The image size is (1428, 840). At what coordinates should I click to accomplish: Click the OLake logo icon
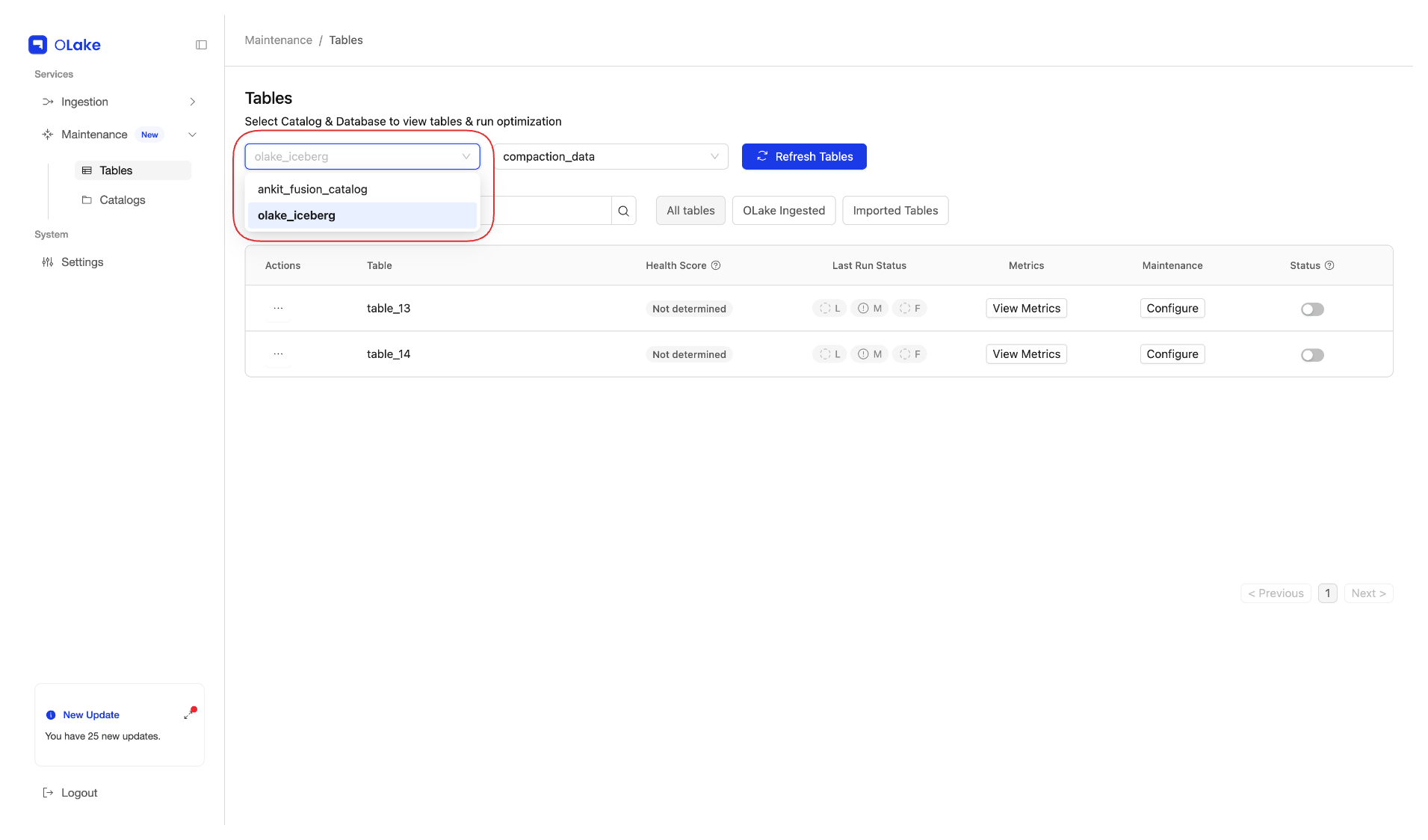37,45
